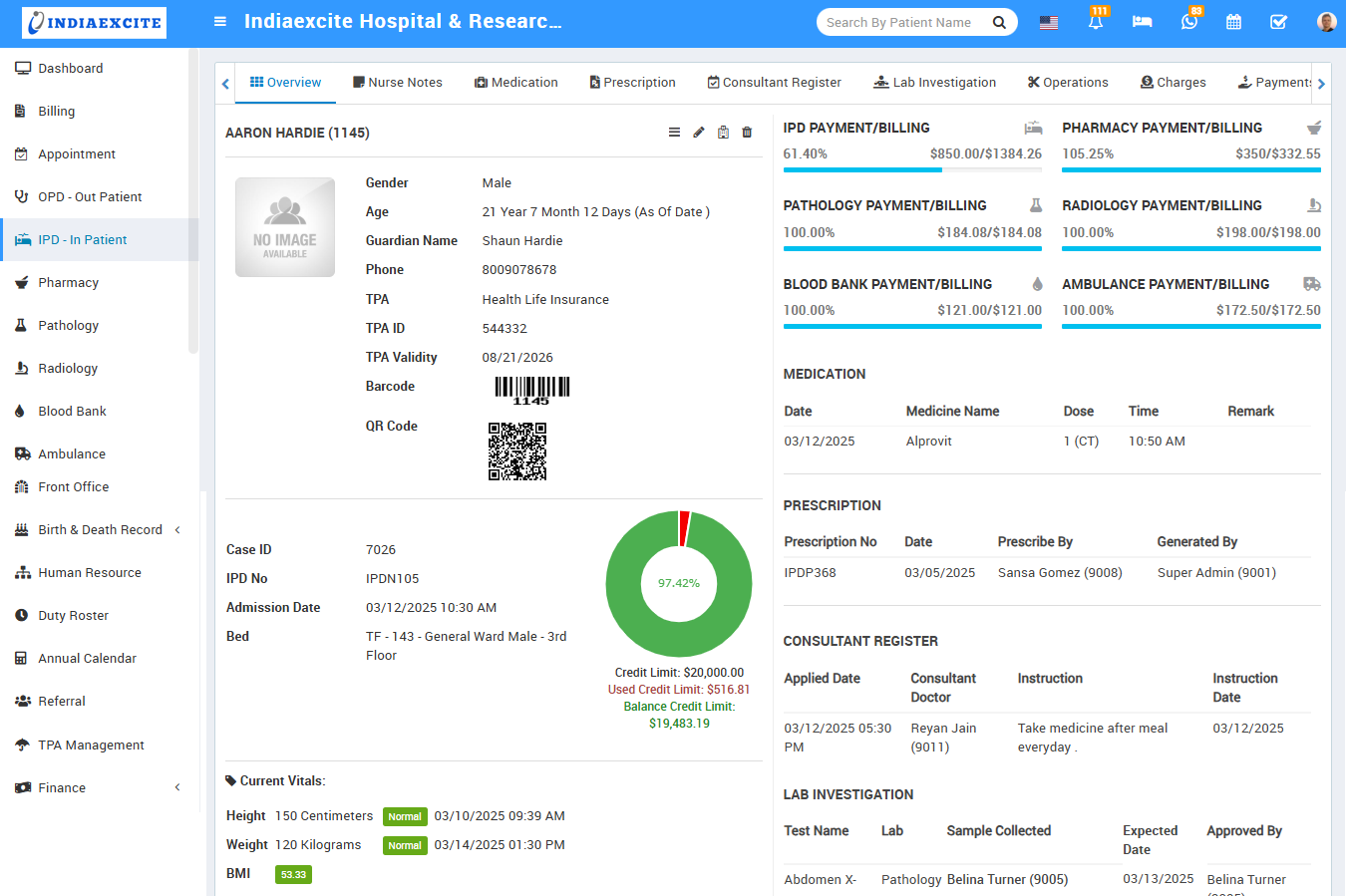
Task: Delete patient using the trash icon
Action: pyautogui.click(x=747, y=133)
